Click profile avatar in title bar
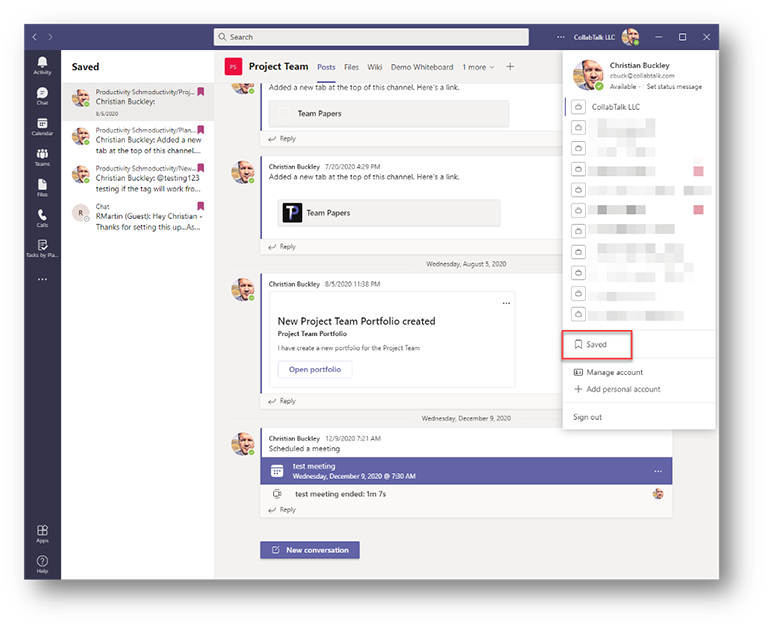 pyautogui.click(x=630, y=37)
